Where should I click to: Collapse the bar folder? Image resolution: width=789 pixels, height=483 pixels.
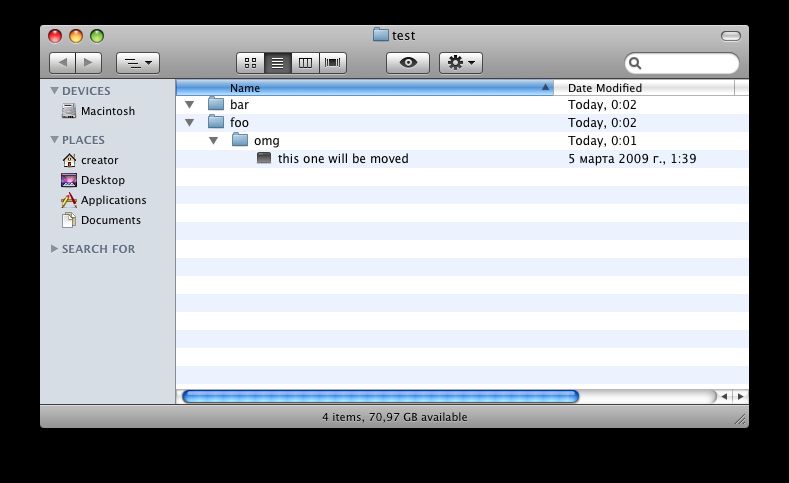click(190, 105)
